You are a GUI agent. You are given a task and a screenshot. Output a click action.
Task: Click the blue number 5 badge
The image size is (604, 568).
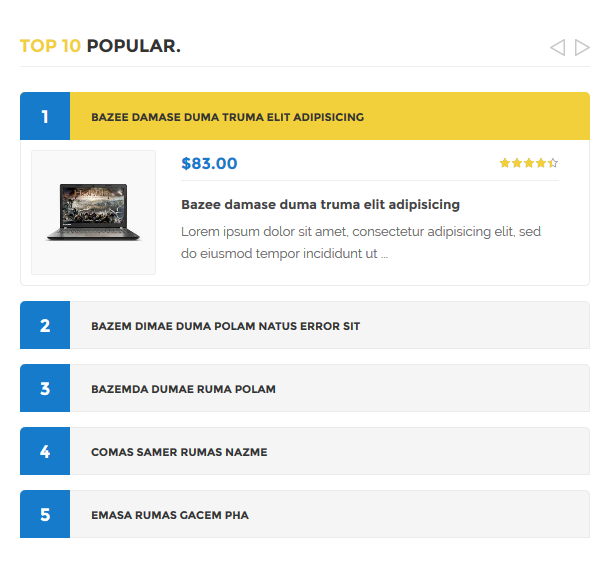(x=45, y=515)
